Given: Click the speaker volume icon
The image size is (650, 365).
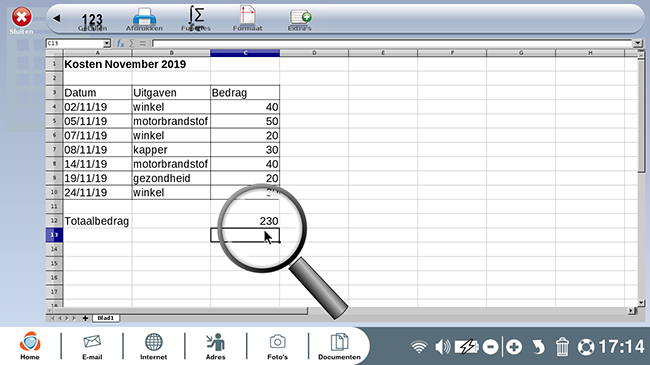Looking at the screenshot, I should click(x=442, y=347).
